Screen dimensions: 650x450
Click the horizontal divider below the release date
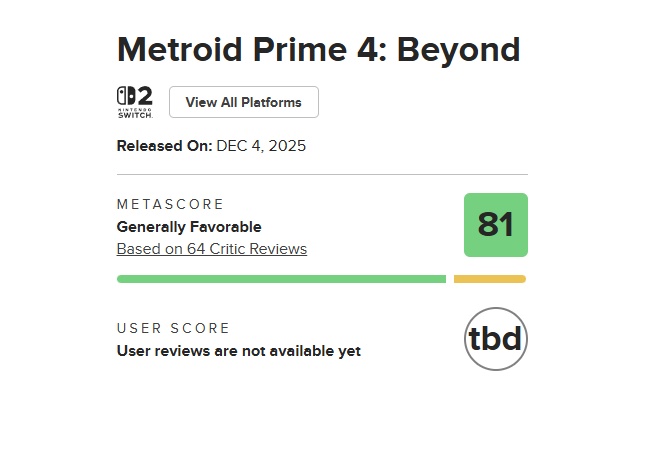(322, 174)
